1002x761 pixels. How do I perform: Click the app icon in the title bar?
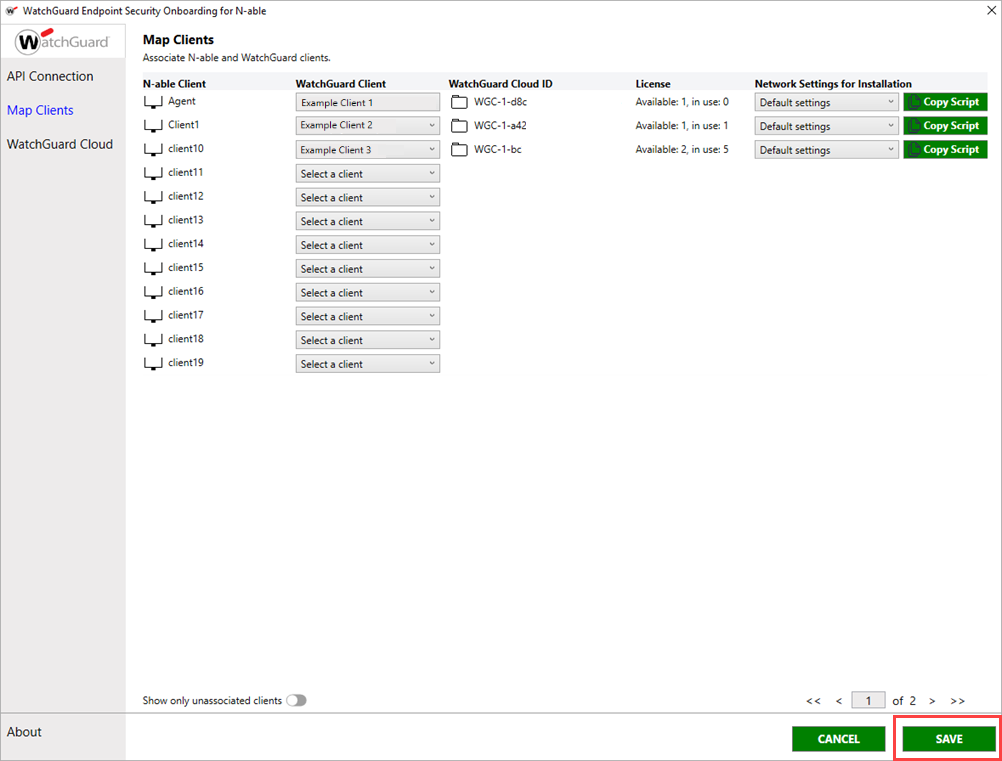point(12,11)
